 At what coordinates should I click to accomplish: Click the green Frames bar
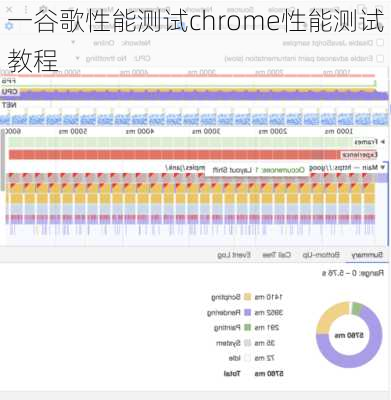(182, 142)
